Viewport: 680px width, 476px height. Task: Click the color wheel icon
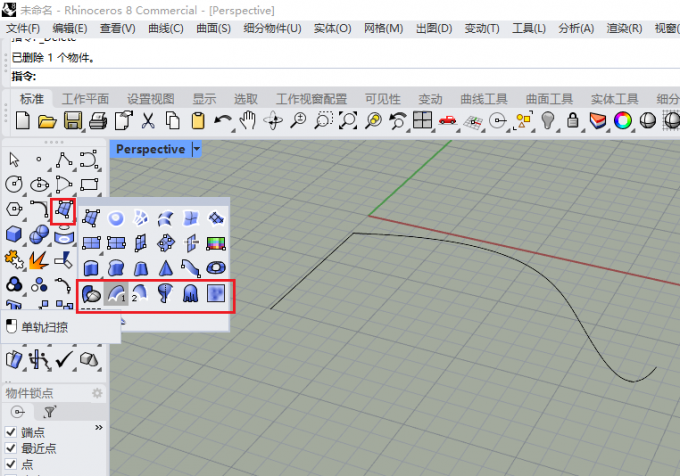click(x=623, y=121)
